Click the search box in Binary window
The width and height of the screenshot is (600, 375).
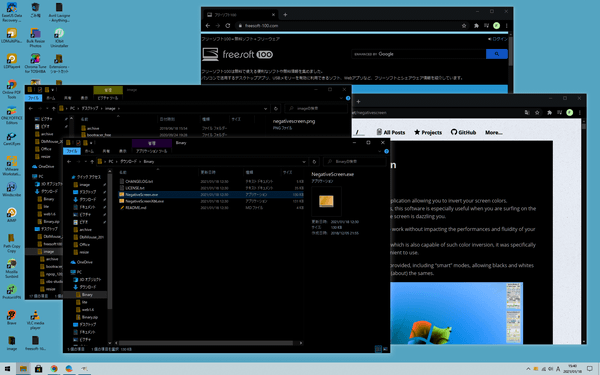pyautogui.click(x=355, y=161)
